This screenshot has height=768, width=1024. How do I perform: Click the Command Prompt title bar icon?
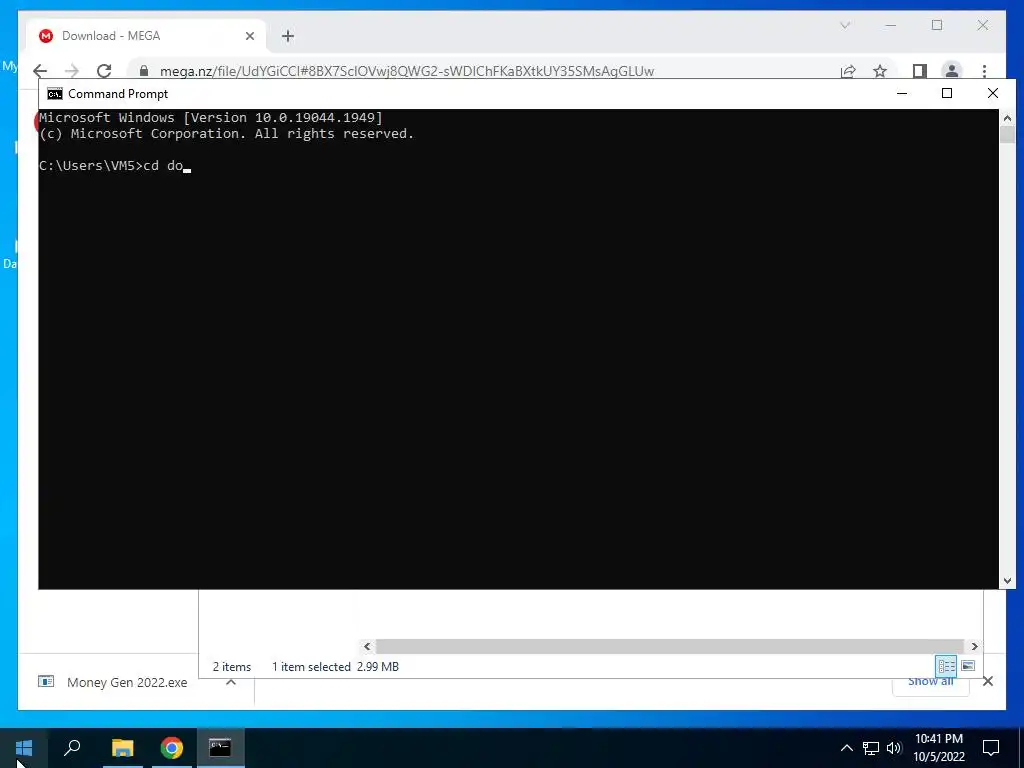click(55, 94)
